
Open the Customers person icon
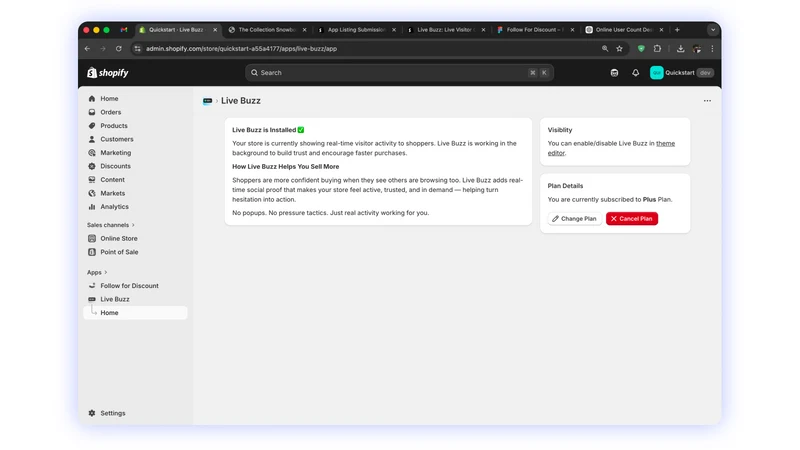(x=92, y=139)
